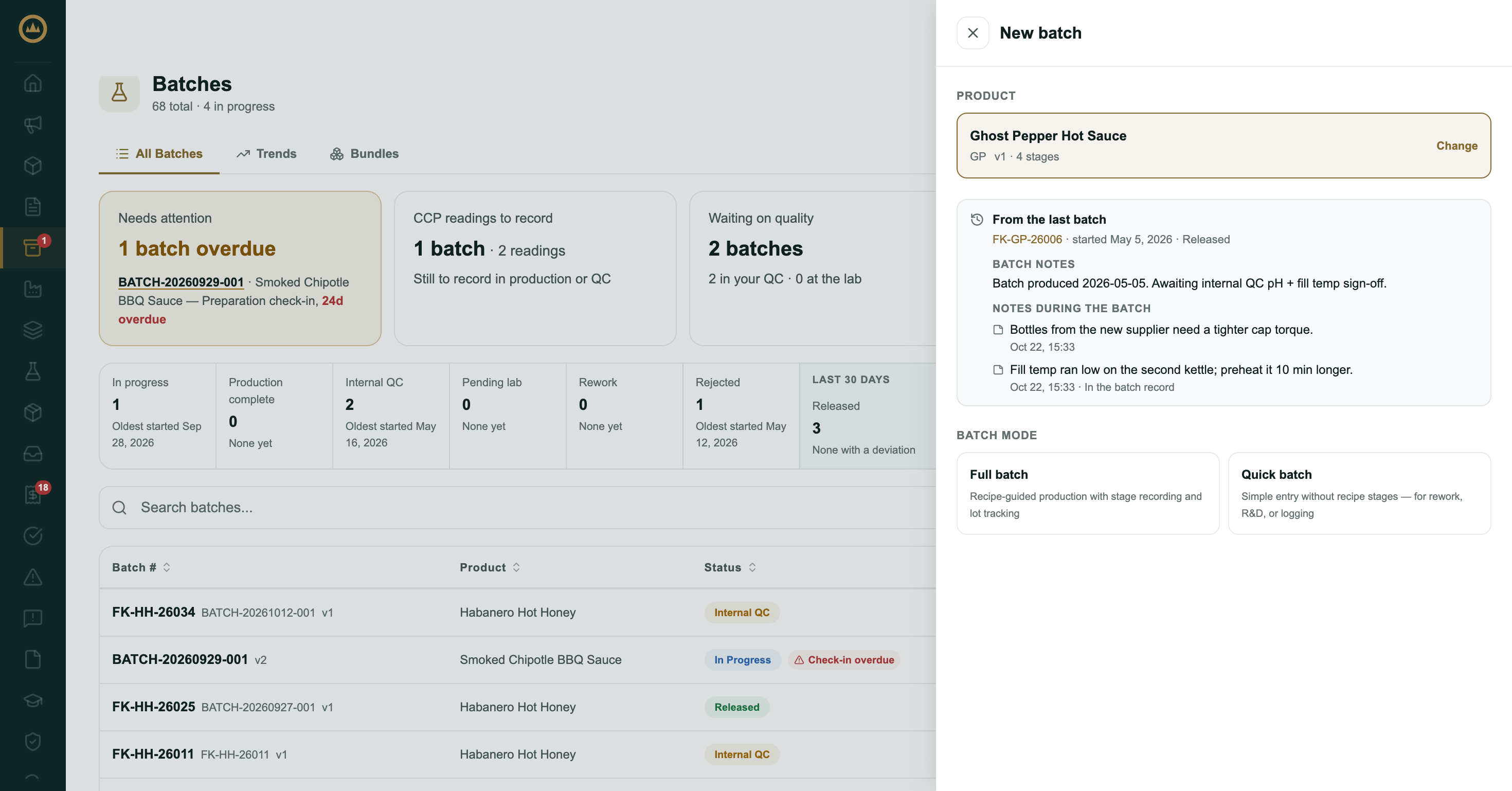The height and width of the screenshot is (791, 1512).
Task: Open the speech bubble alert sidebar icon
Action: (x=33, y=618)
